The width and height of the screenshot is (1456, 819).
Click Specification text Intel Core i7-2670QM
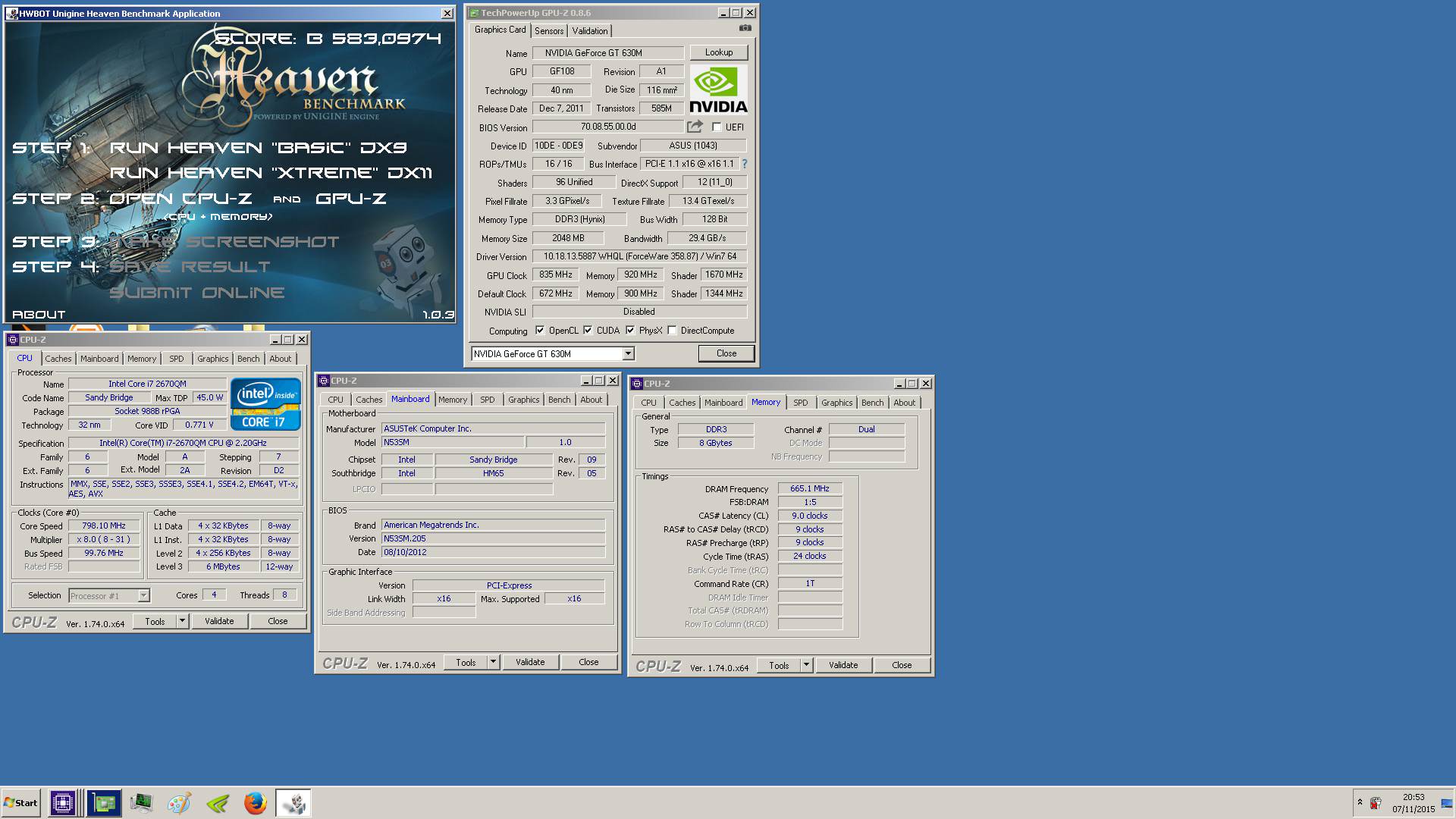point(183,443)
